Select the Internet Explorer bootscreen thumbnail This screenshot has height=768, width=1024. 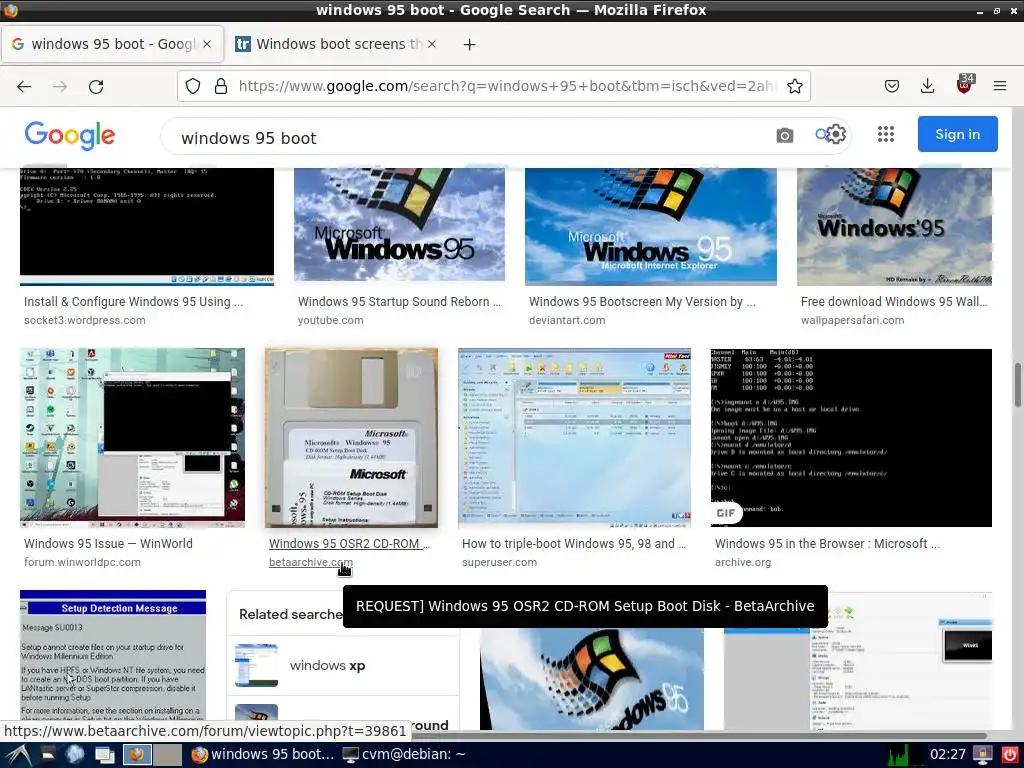pyautogui.click(x=650, y=227)
